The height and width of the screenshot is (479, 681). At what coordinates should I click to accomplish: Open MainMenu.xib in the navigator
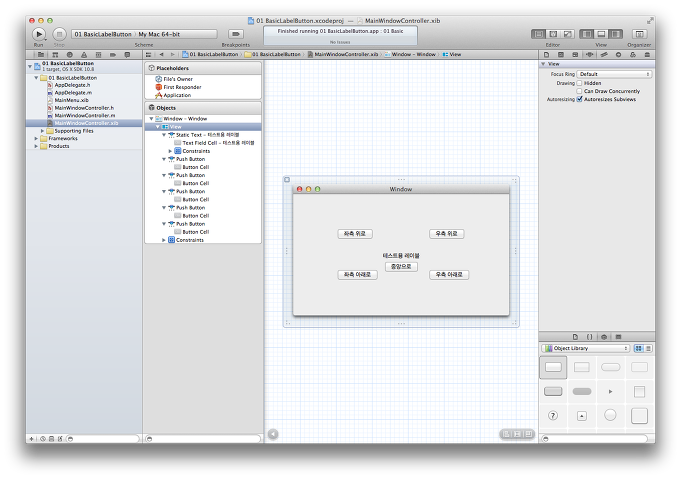coord(71,100)
